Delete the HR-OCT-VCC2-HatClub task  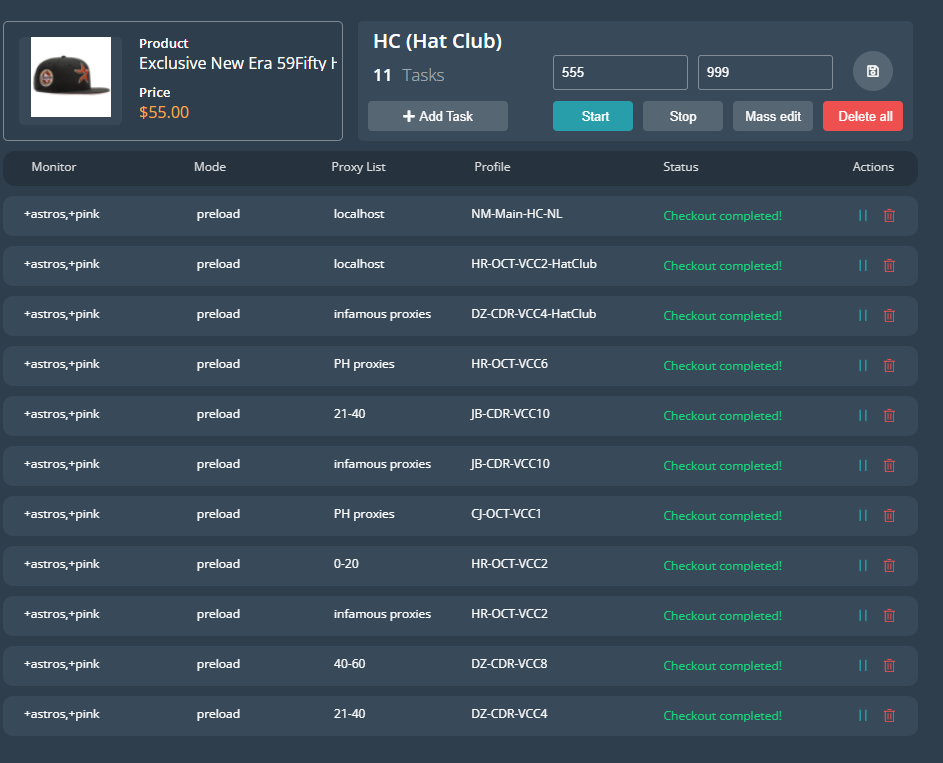pyautogui.click(x=889, y=265)
